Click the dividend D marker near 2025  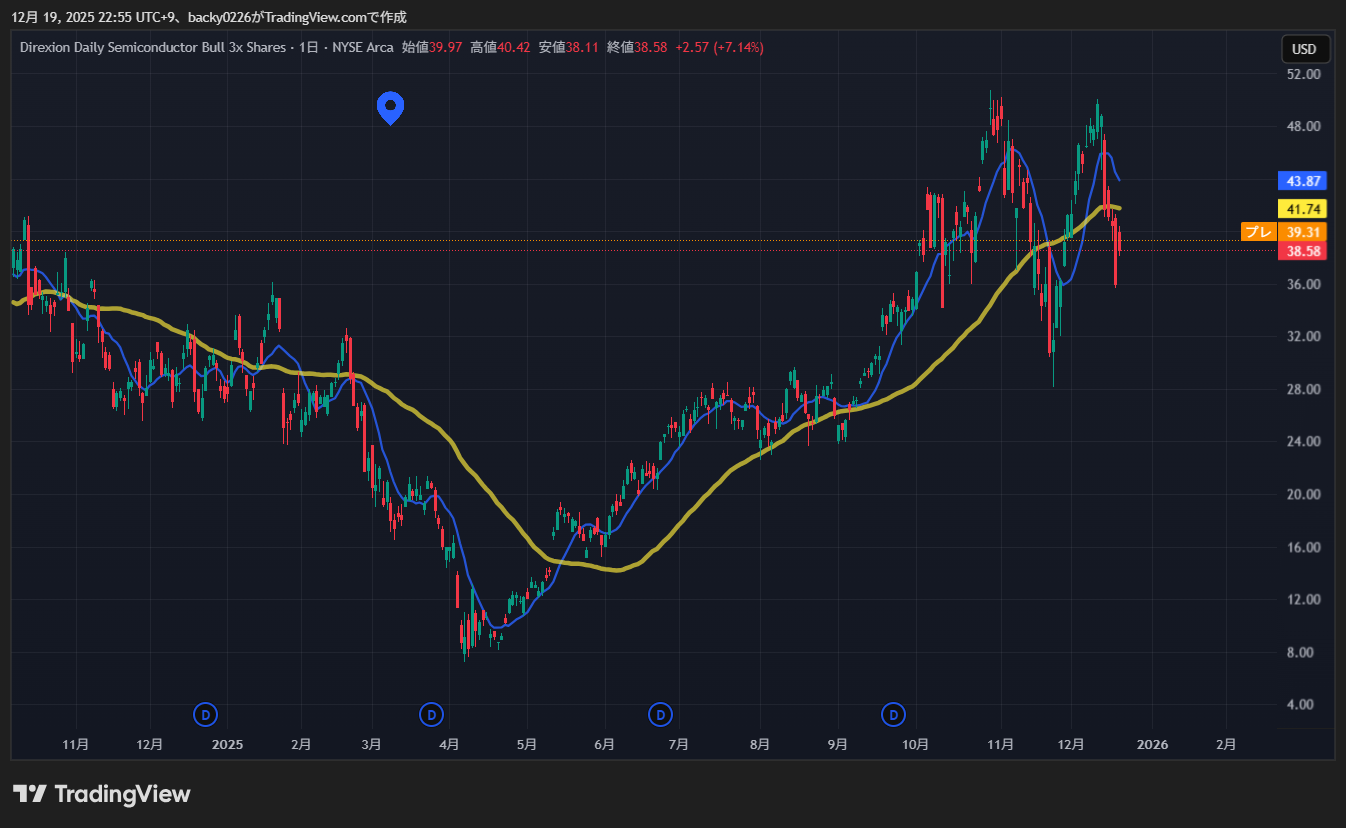coord(205,714)
